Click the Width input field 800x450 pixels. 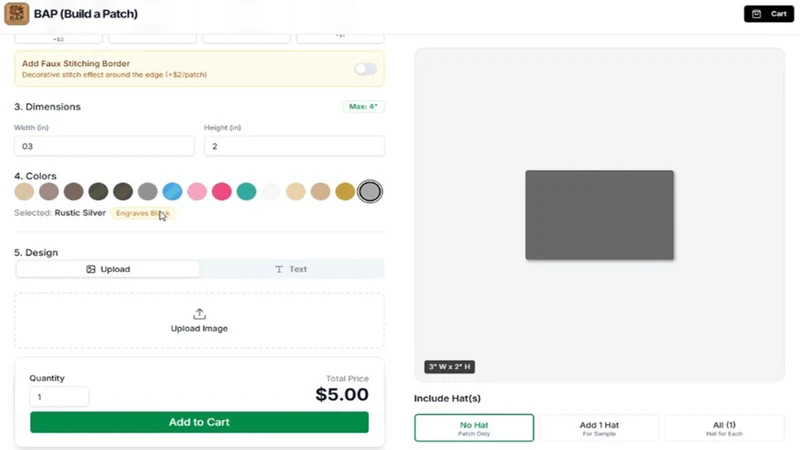pyautogui.click(x=104, y=146)
